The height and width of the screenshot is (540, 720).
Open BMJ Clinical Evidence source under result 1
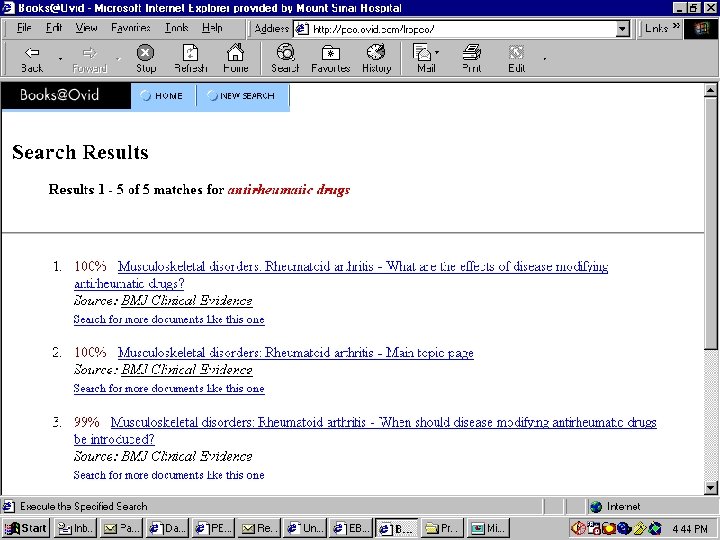click(186, 301)
